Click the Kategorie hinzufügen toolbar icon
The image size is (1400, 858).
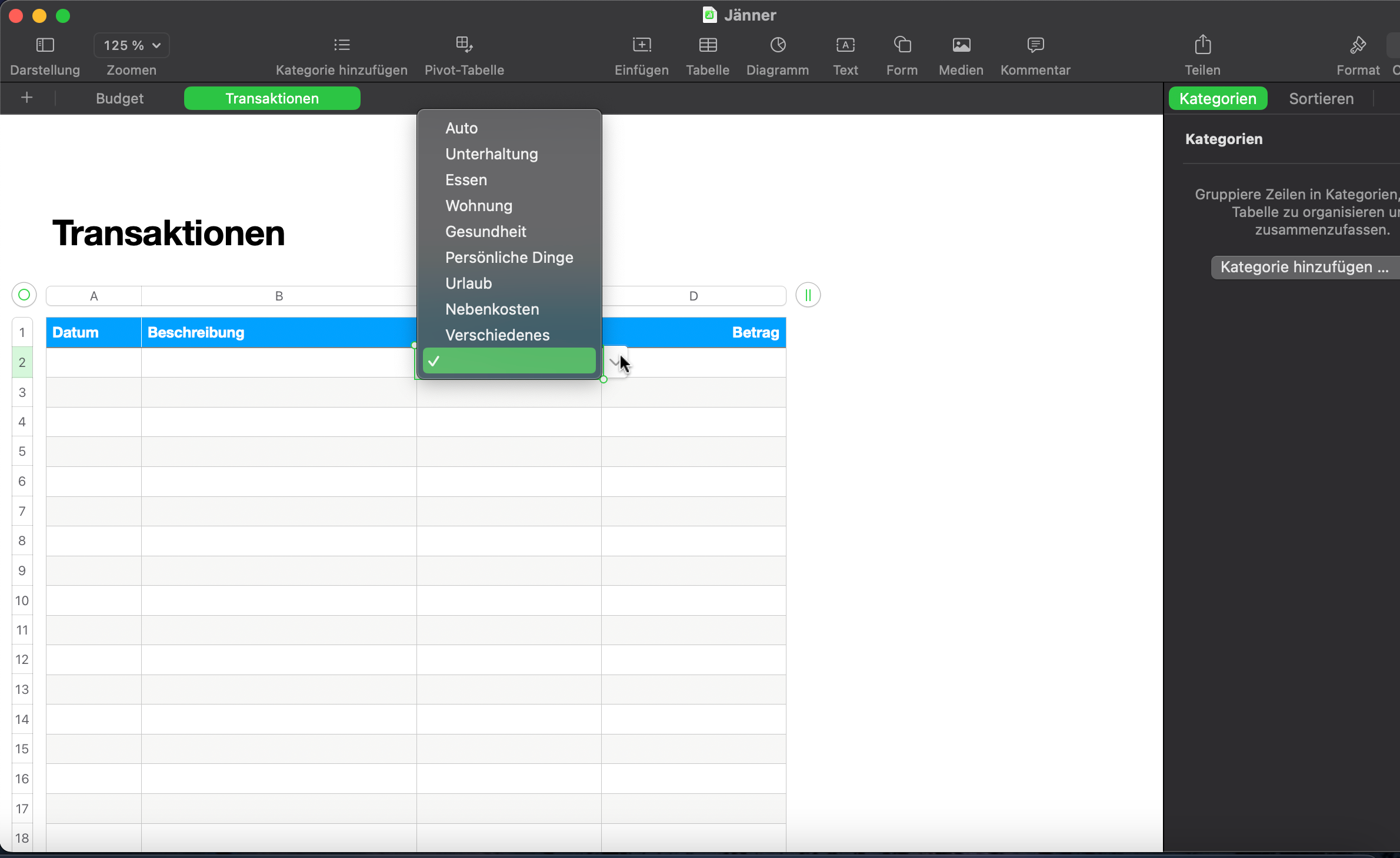[x=341, y=45]
